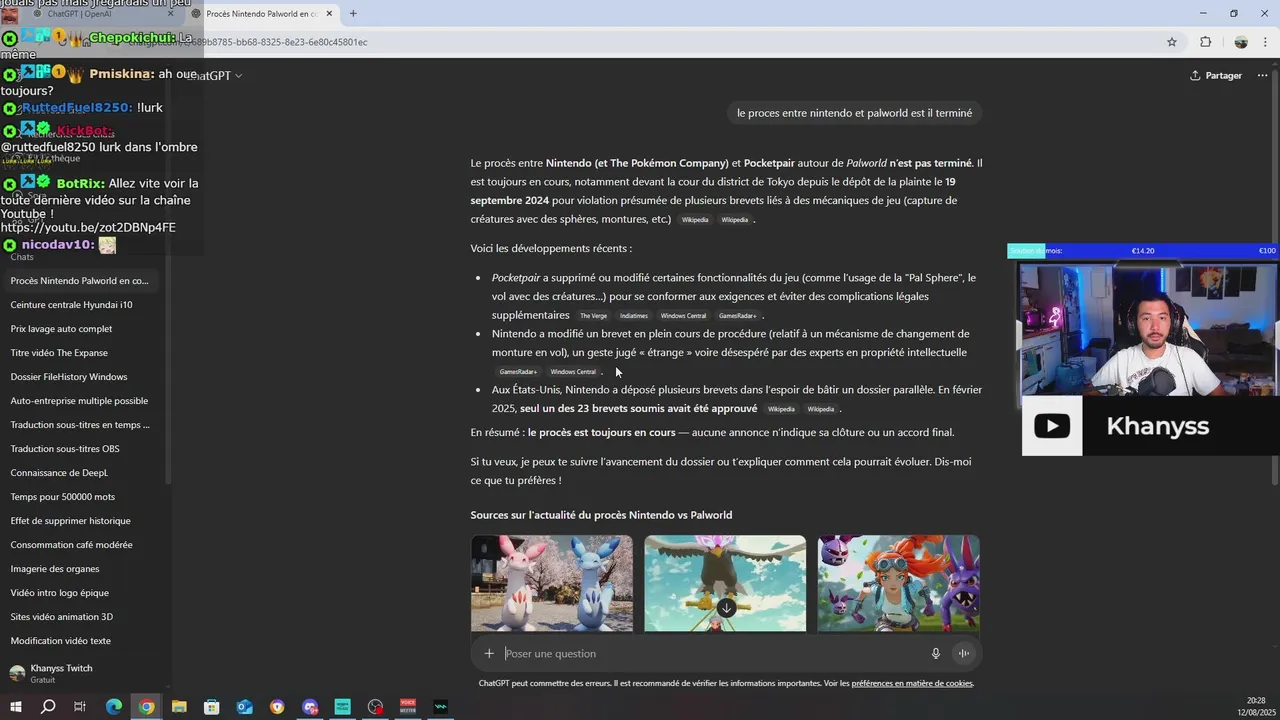Viewport: 1280px width, 720px height.
Task: Close the Procès Nintendo Palworld tab
Action: pos(331,14)
